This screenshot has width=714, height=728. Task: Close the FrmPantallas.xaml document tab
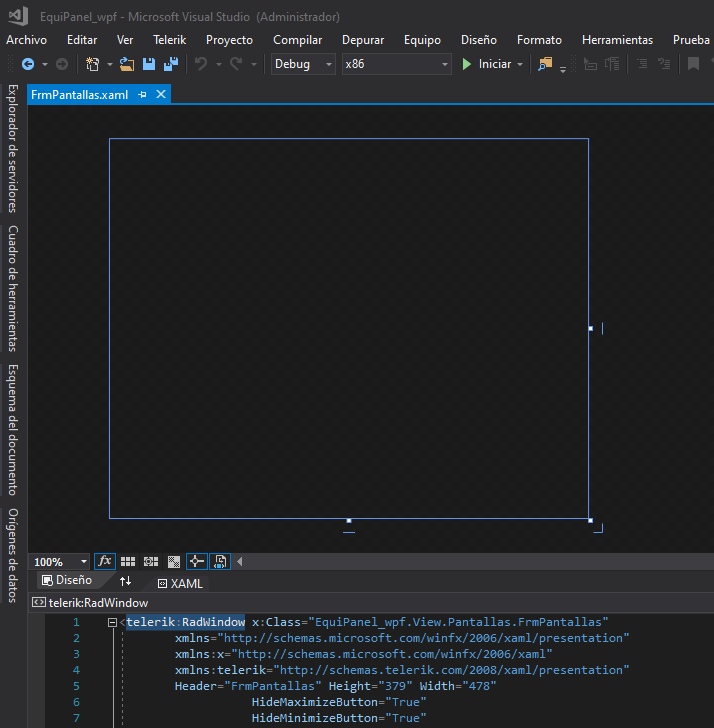[x=160, y=94]
